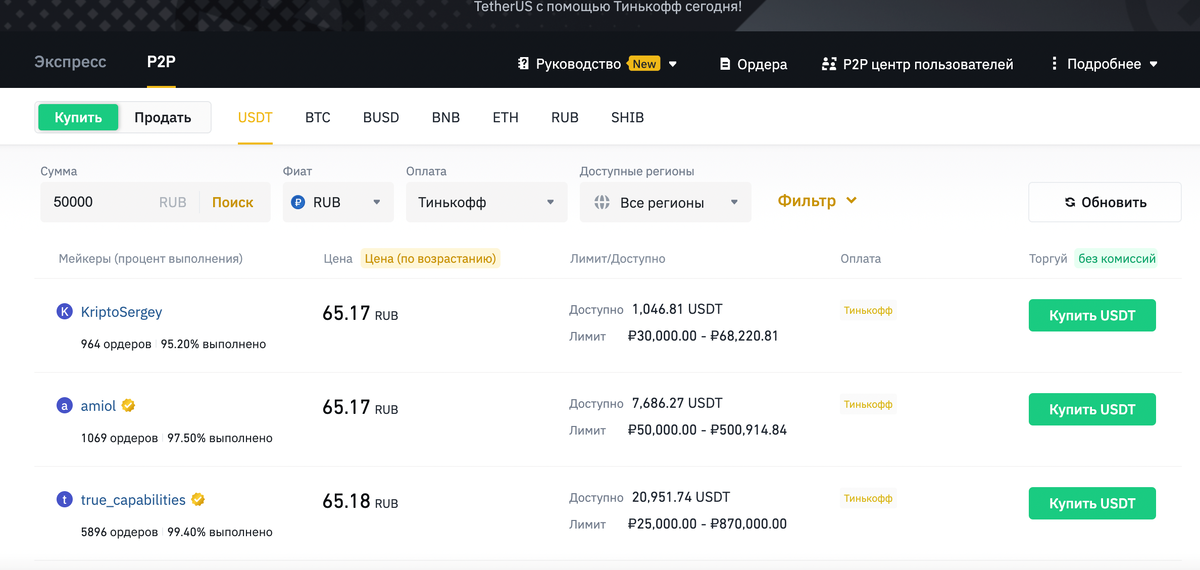Click the 65.18 RUB price
Image resolution: width=1200 pixels, height=570 pixels.
tap(360, 501)
